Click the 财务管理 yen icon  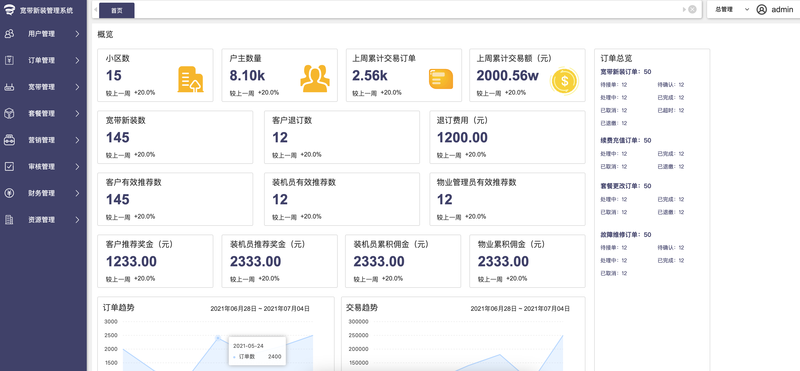pyautogui.click(x=9, y=193)
